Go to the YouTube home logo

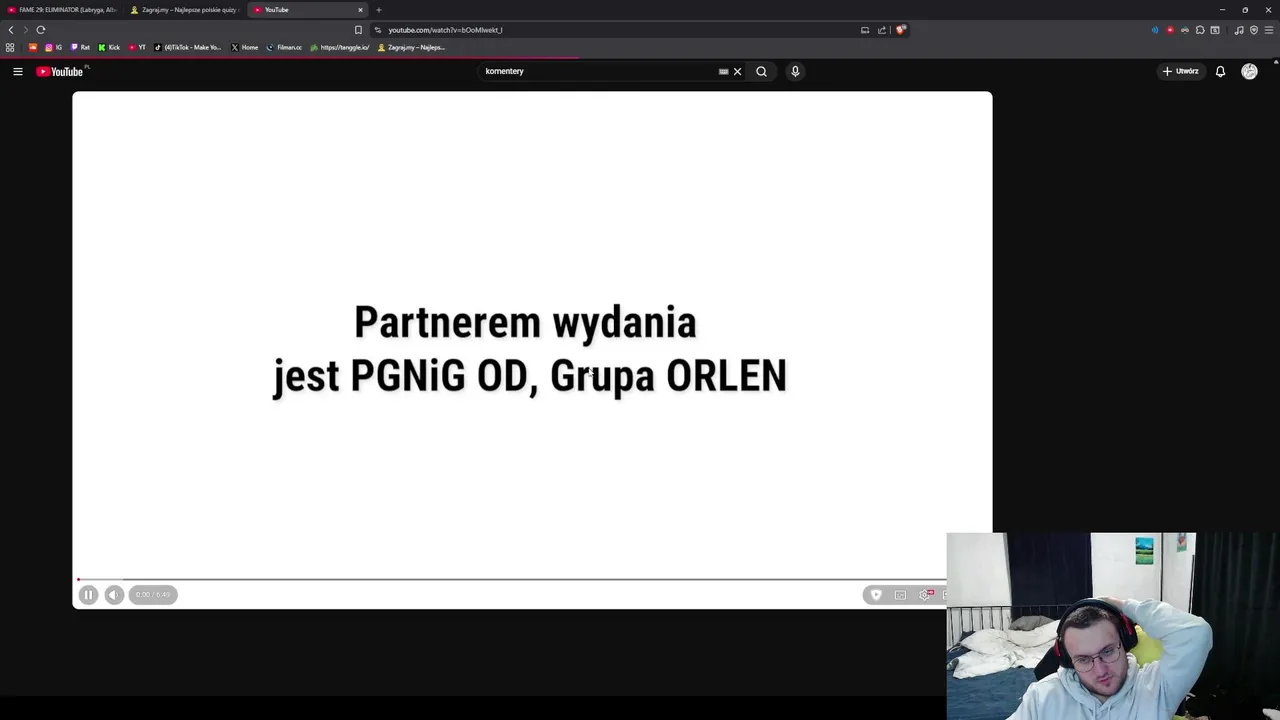click(61, 71)
